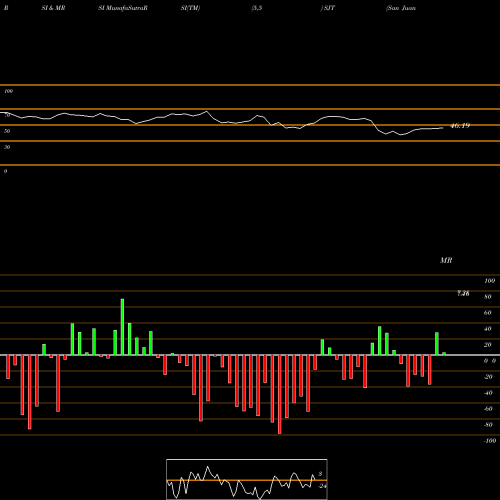Click the MR axis label -100
Screen dimensions: 500x500
490,441
